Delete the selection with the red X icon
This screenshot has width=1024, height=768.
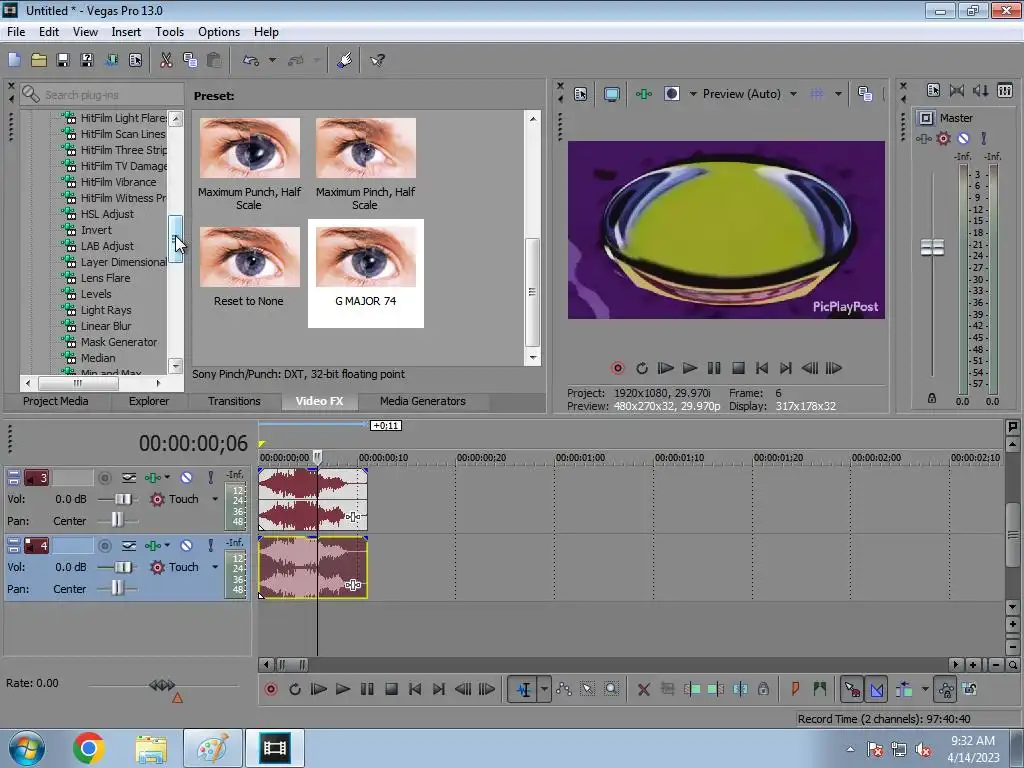point(643,689)
